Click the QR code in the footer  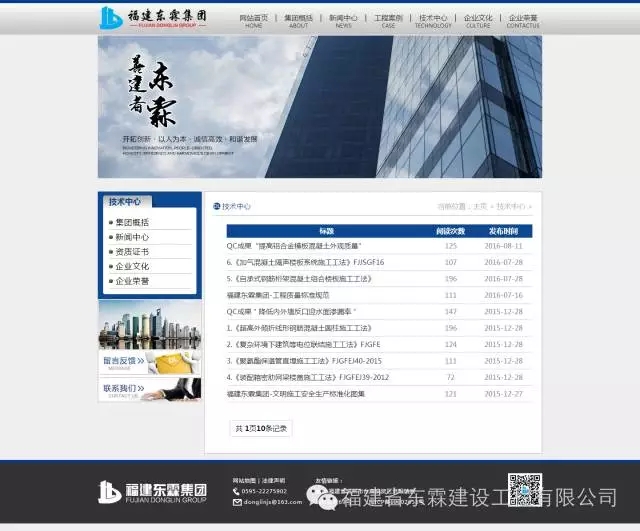click(x=525, y=489)
